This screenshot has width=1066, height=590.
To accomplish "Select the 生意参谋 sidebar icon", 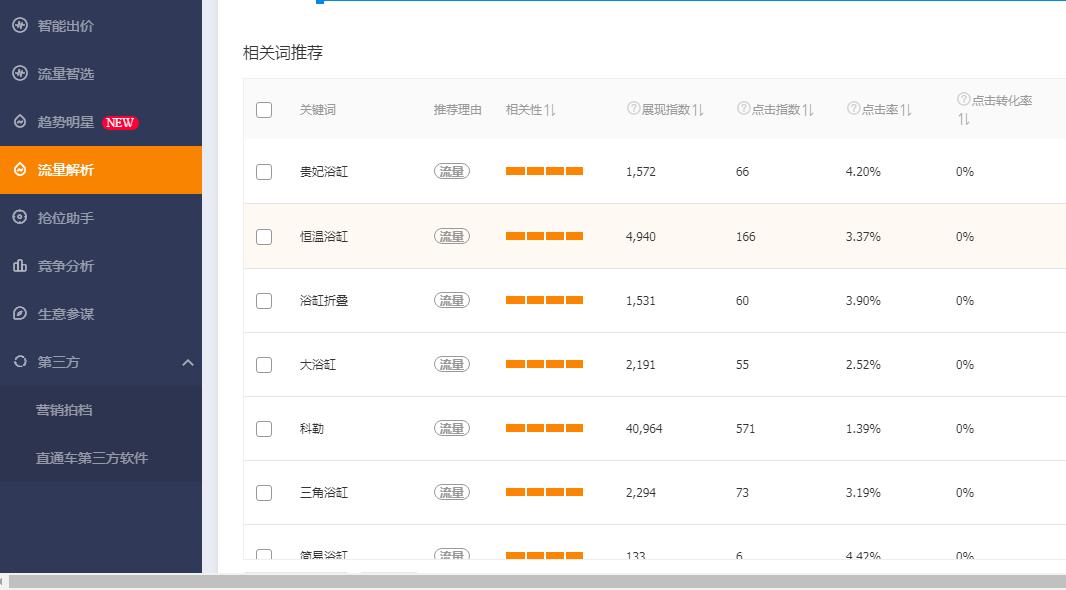I will tap(21, 314).
